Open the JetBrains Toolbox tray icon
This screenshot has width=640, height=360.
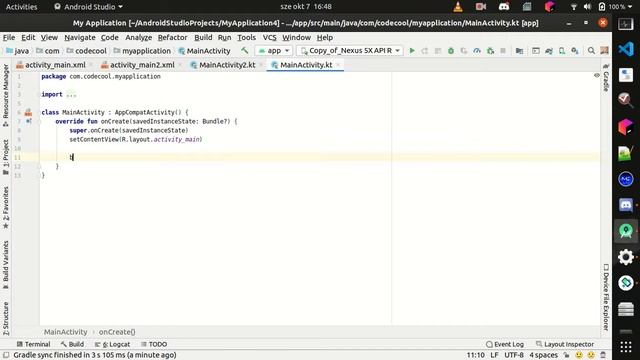click(x=549, y=7)
